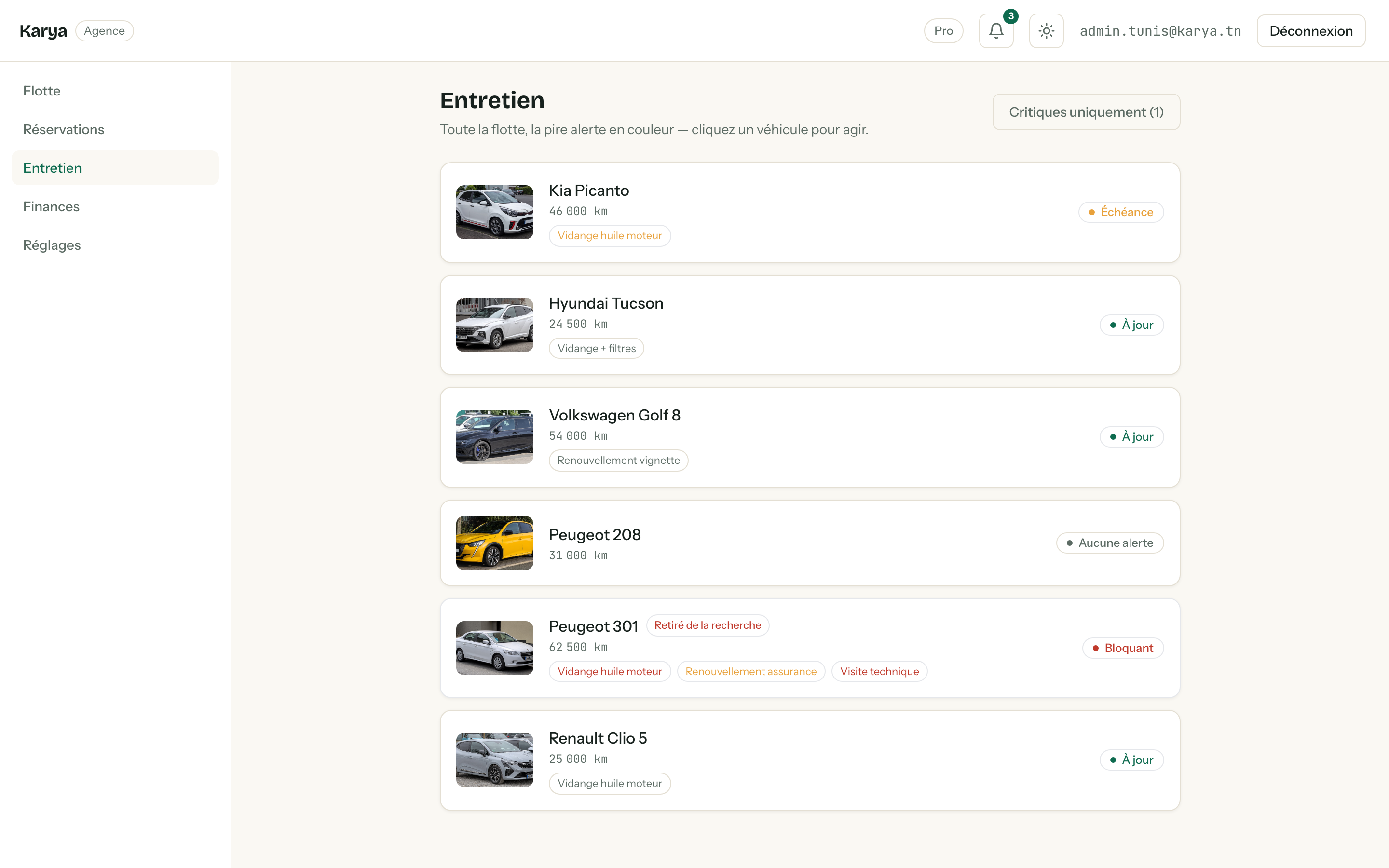Click 62 500 km mileage text

tap(578, 647)
